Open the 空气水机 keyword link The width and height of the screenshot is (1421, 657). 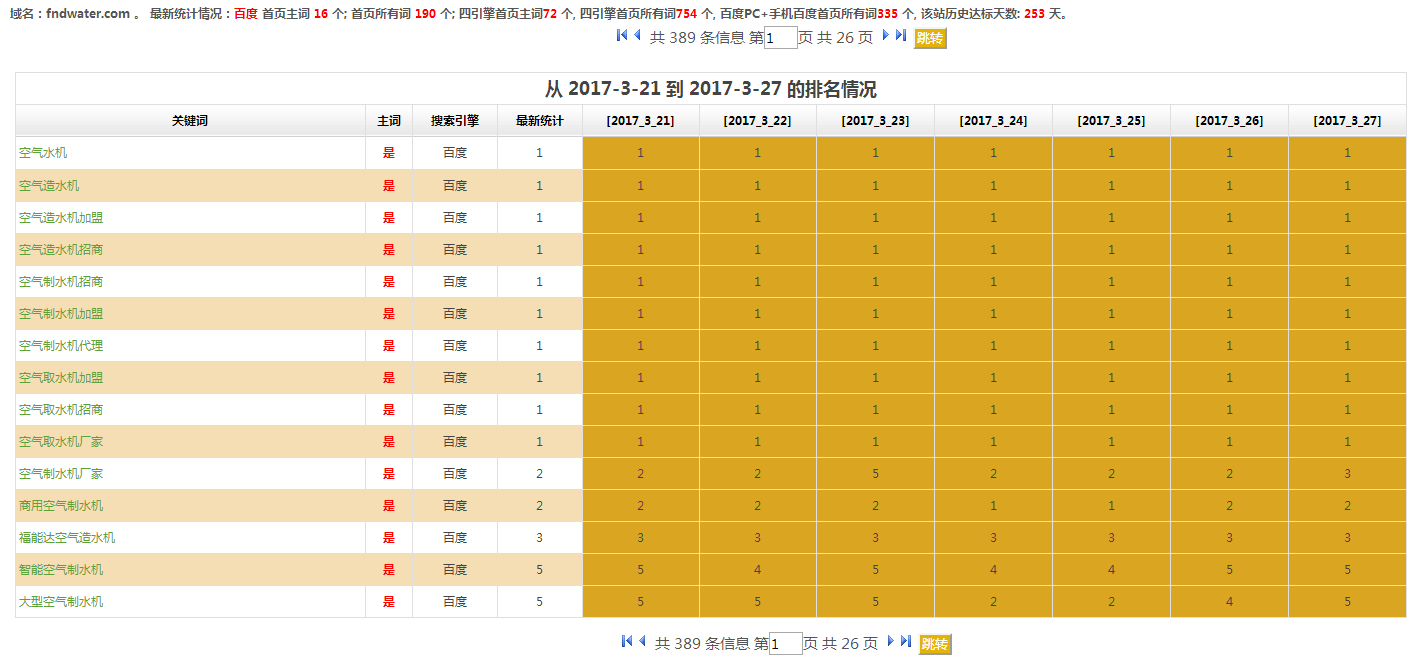coord(43,153)
